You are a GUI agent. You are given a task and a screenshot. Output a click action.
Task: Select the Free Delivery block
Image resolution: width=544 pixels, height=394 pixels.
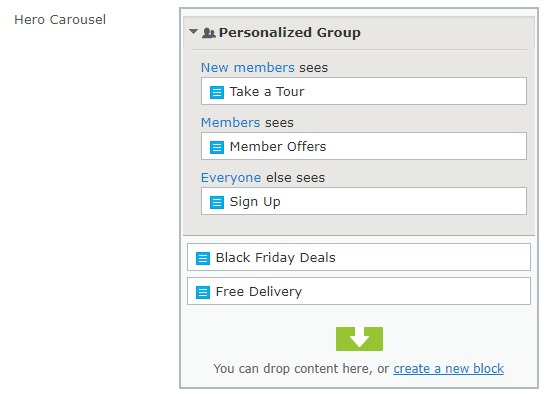click(x=359, y=291)
